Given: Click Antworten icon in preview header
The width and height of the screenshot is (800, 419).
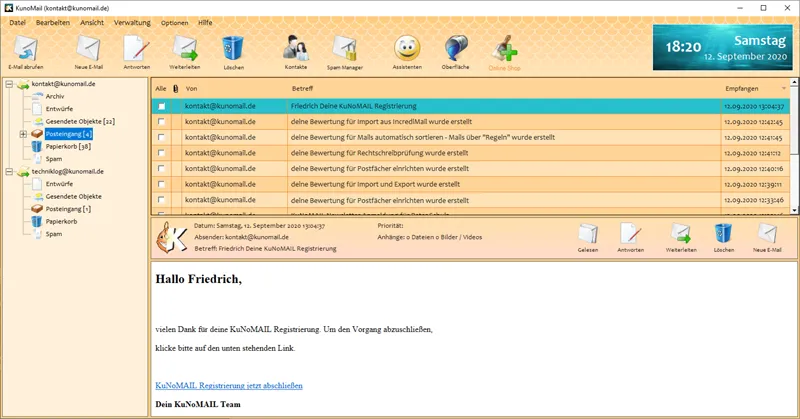Looking at the screenshot, I should [631, 234].
